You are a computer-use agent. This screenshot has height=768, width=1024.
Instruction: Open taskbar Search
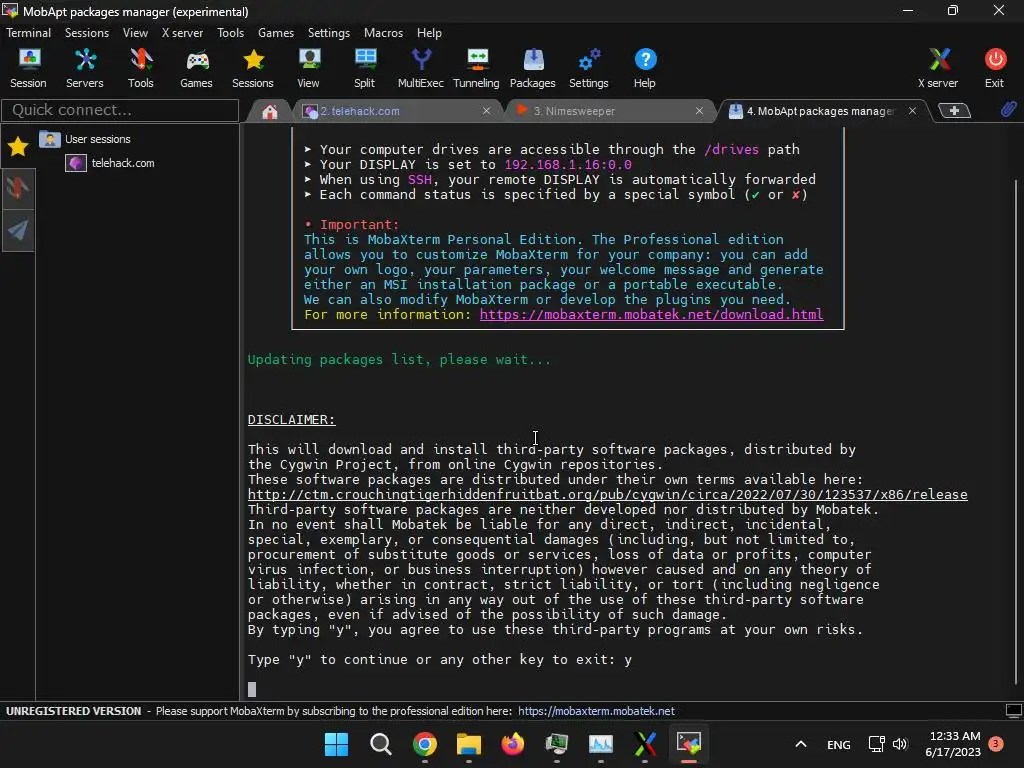point(381,744)
